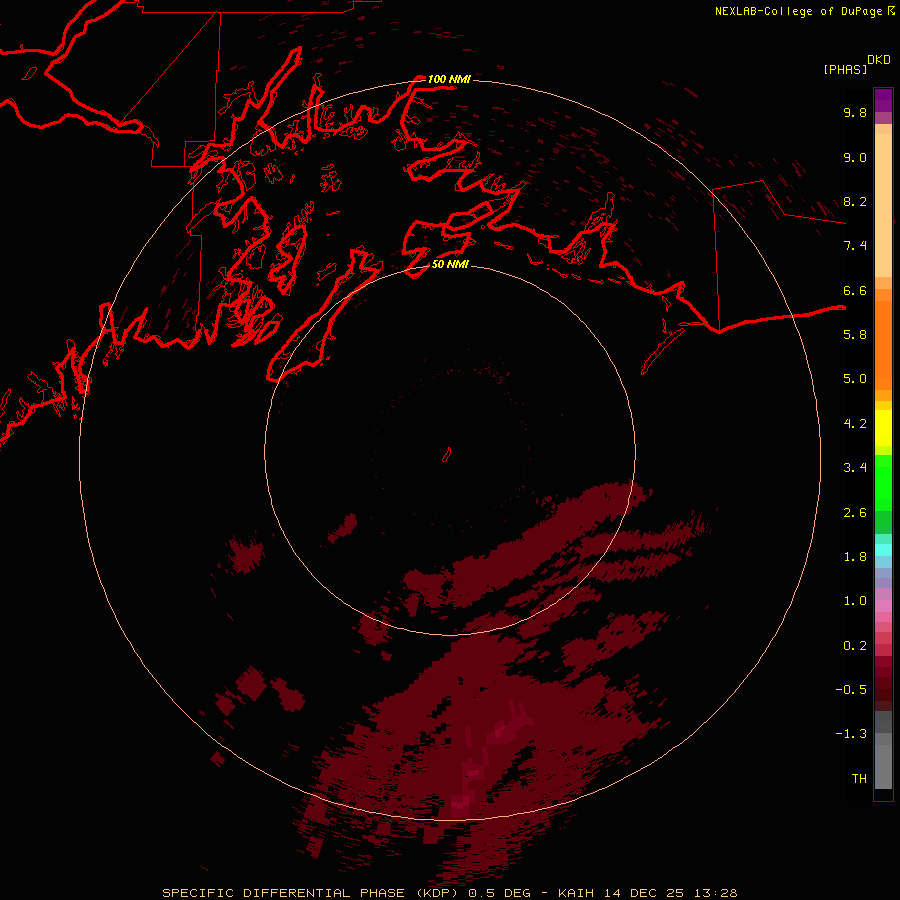
Task: Click the 14 DEC 25 date in caption
Action: click(x=646, y=893)
